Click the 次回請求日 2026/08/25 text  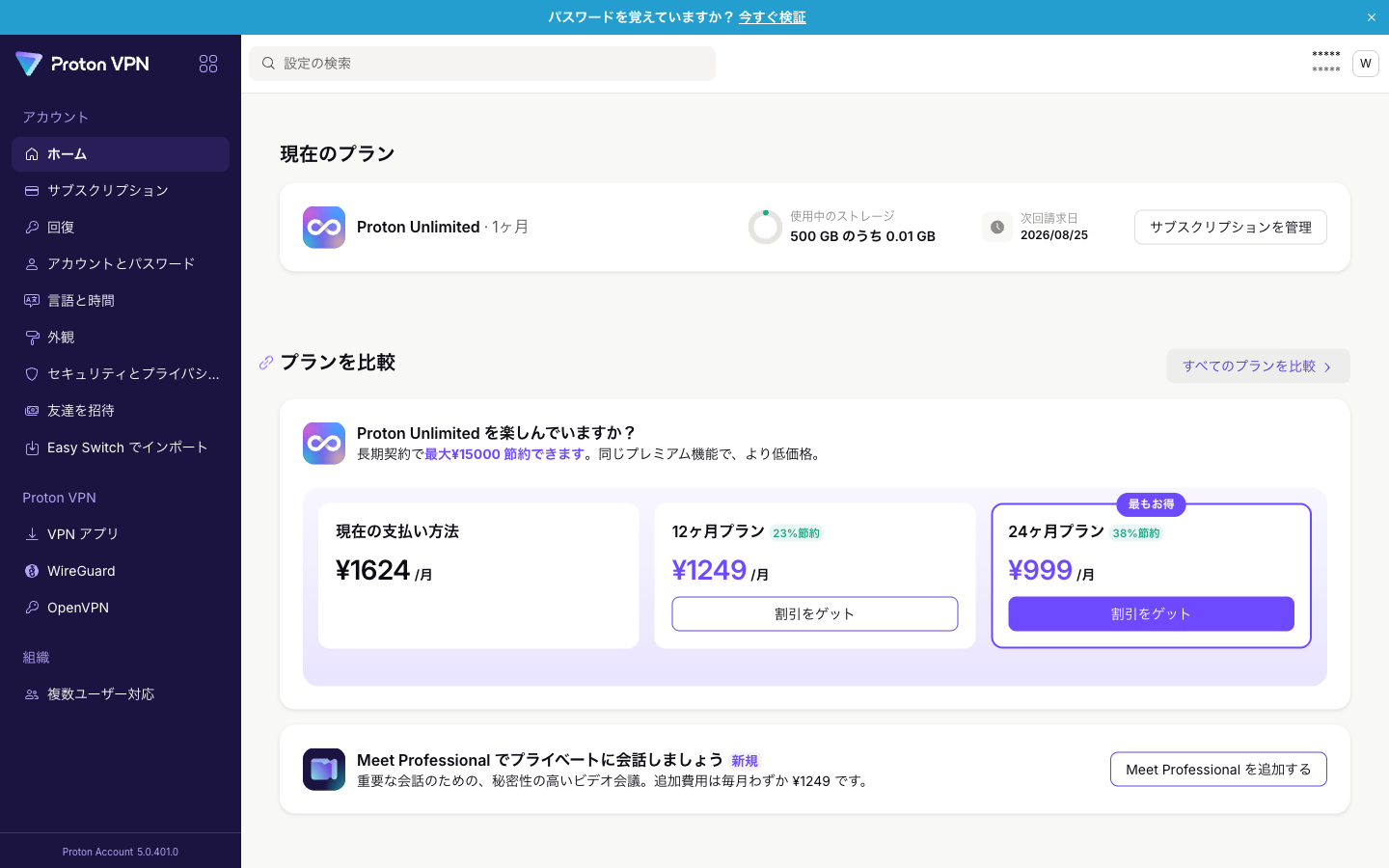click(1054, 227)
